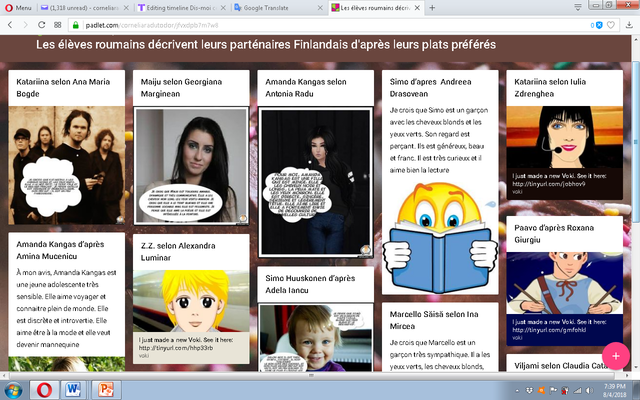Select post title Marcello Säisä selon Ina Mircea

434,320
